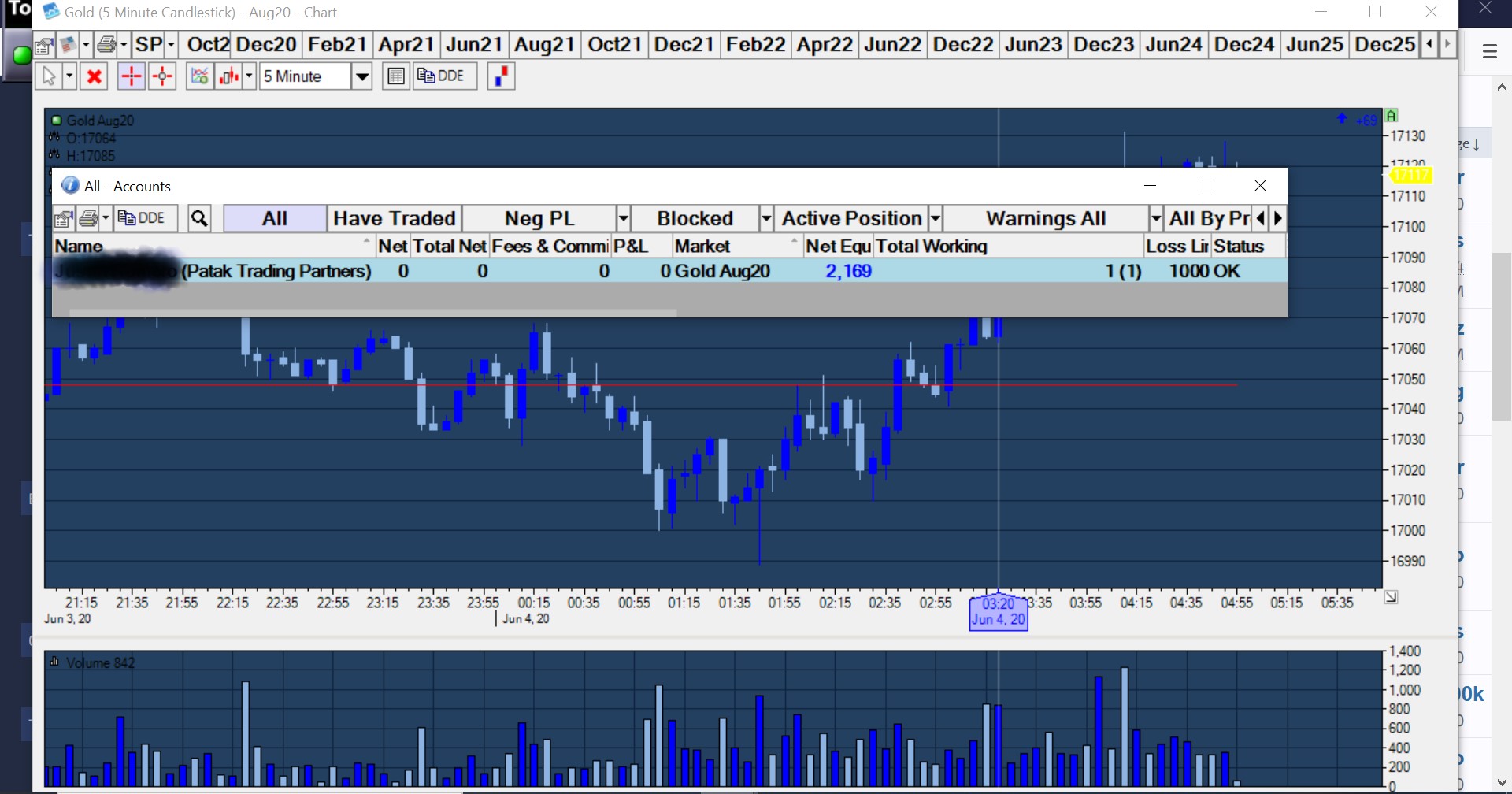Viewport: 1512px width, 794px height.
Task: Select the All By Pr filter
Action: (x=1209, y=218)
